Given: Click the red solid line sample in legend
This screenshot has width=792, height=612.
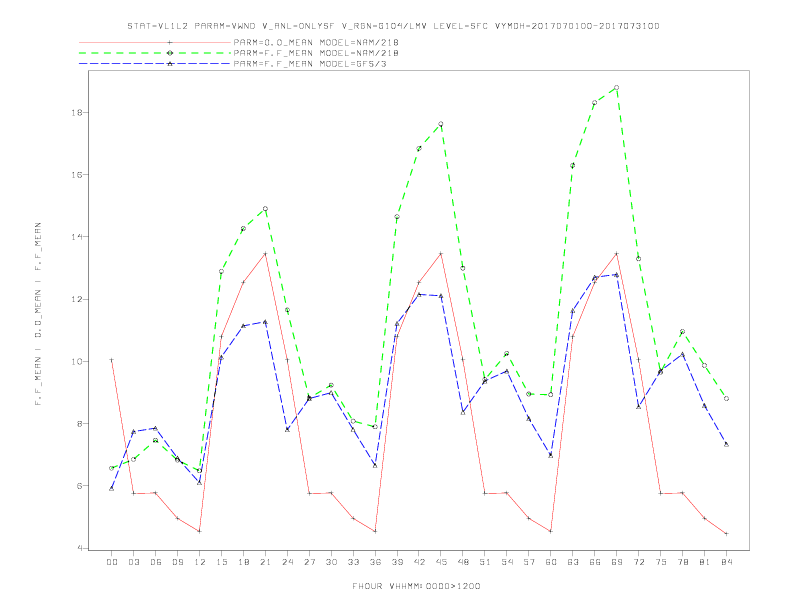Looking at the screenshot, I should coord(155,42).
